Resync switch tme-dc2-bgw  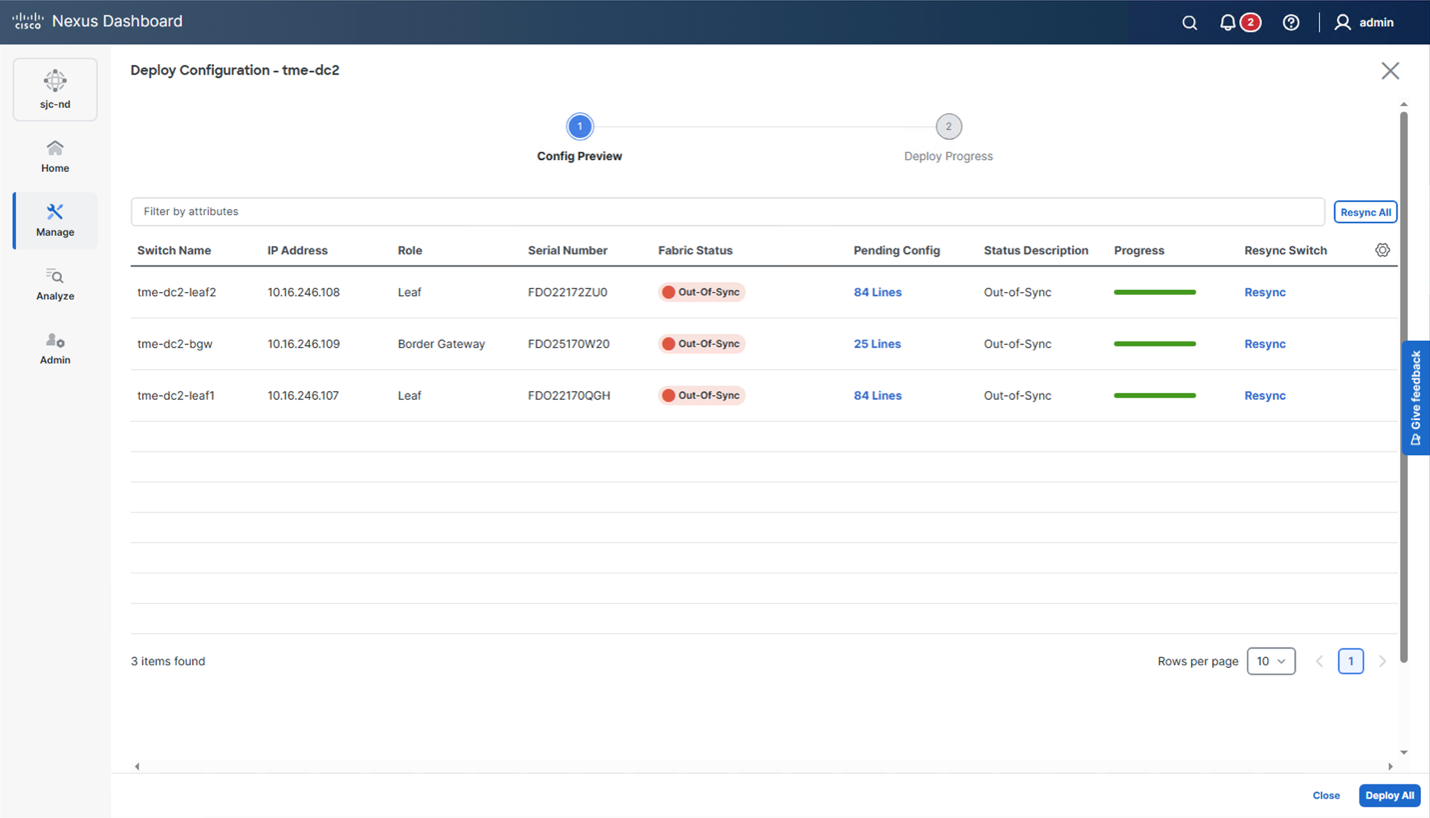point(1265,344)
